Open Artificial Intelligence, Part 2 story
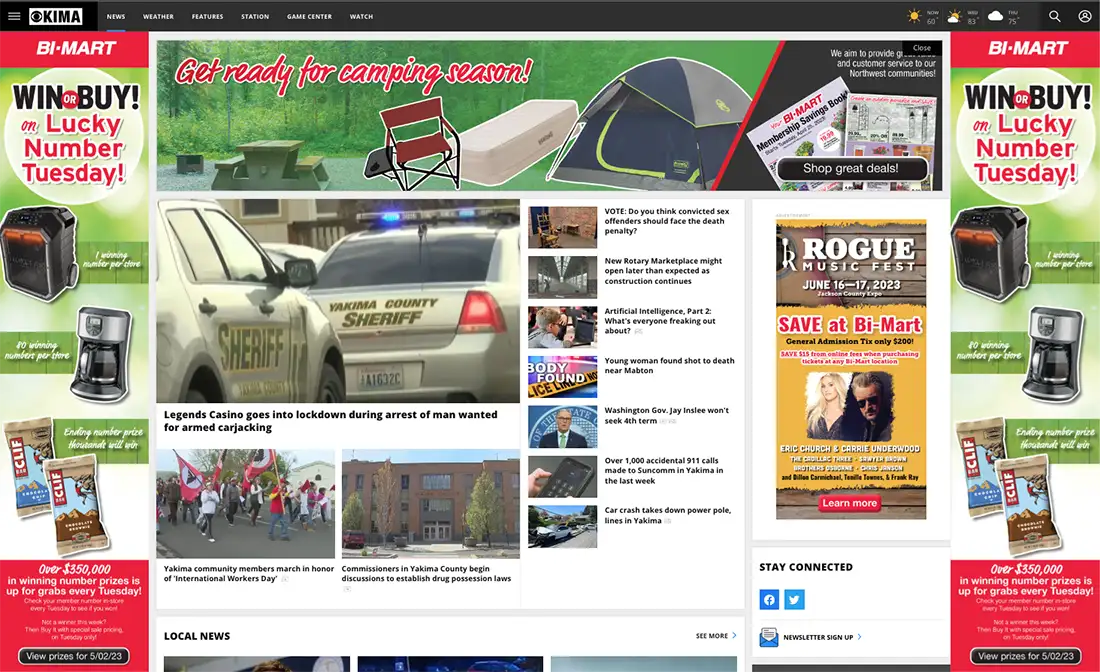Image resolution: width=1100 pixels, height=672 pixels. tap(660, 321)
